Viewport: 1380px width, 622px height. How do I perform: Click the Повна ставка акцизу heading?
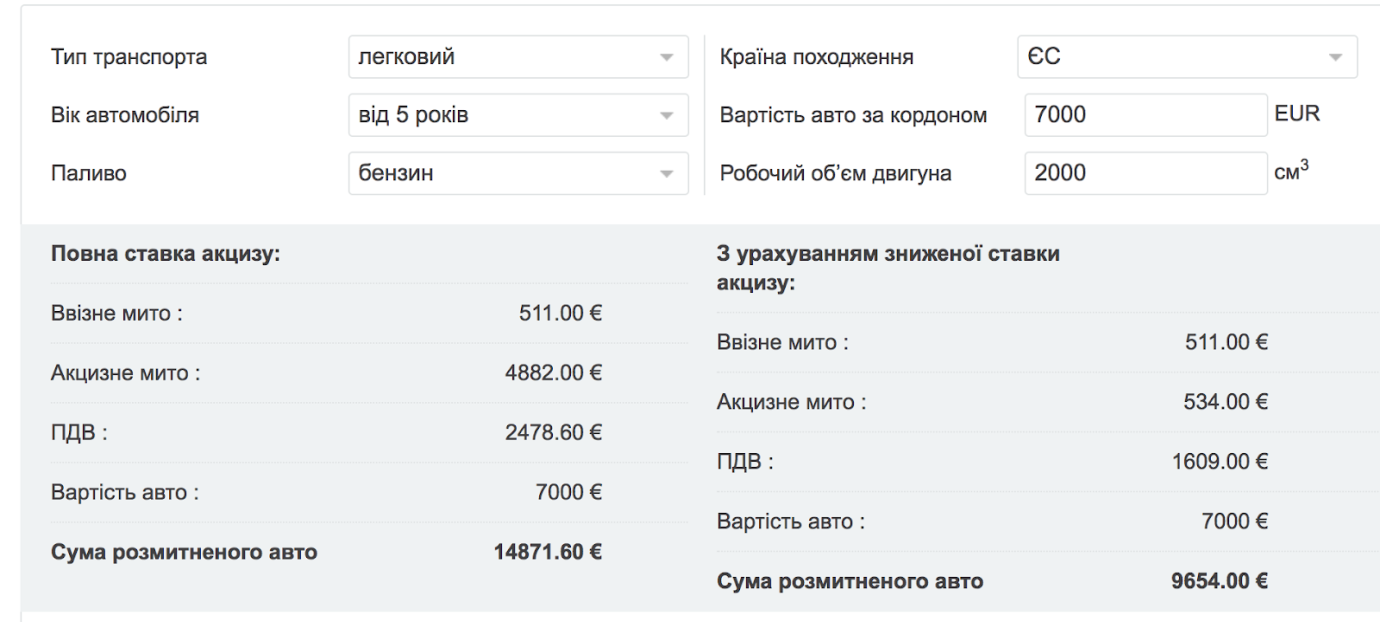[164, 254]
